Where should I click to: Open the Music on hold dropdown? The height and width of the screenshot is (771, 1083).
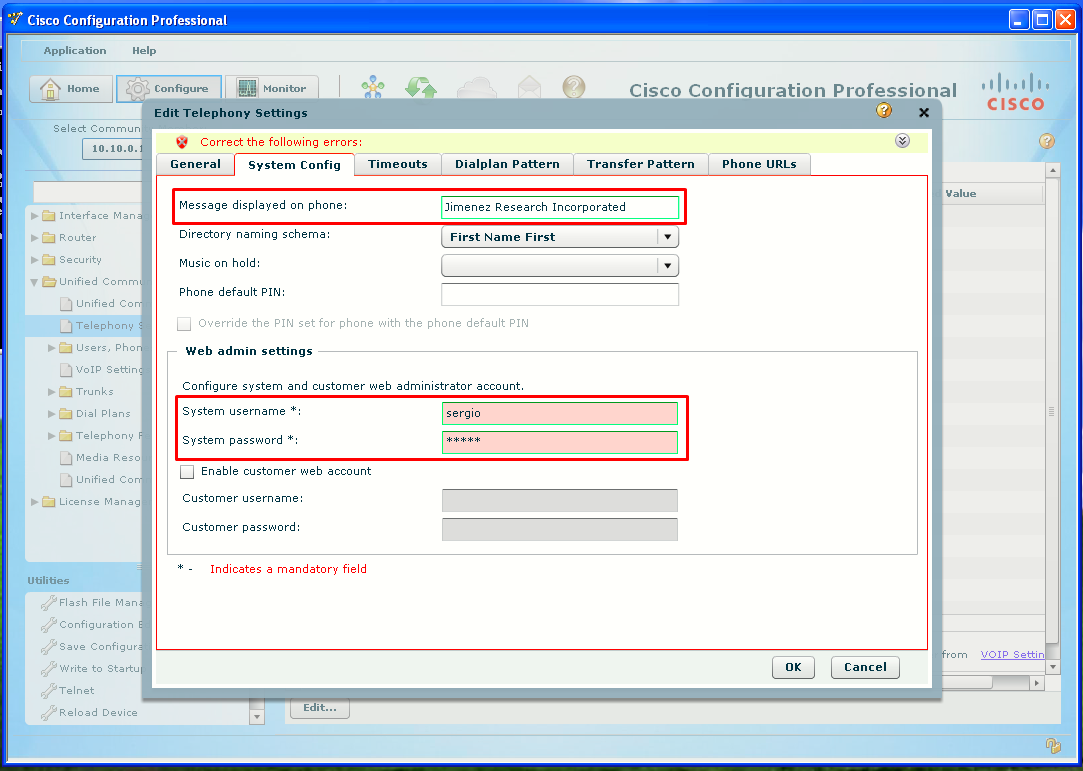point(560,266)
